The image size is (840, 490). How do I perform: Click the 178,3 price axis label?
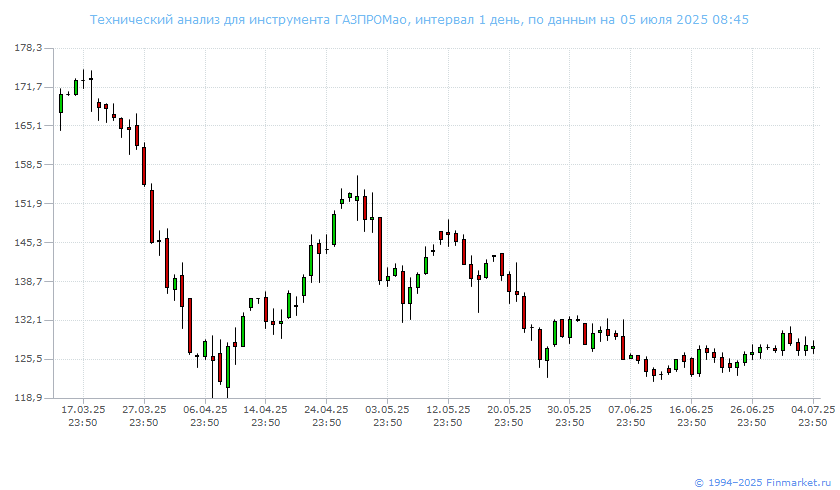click(x=28, y=48)
